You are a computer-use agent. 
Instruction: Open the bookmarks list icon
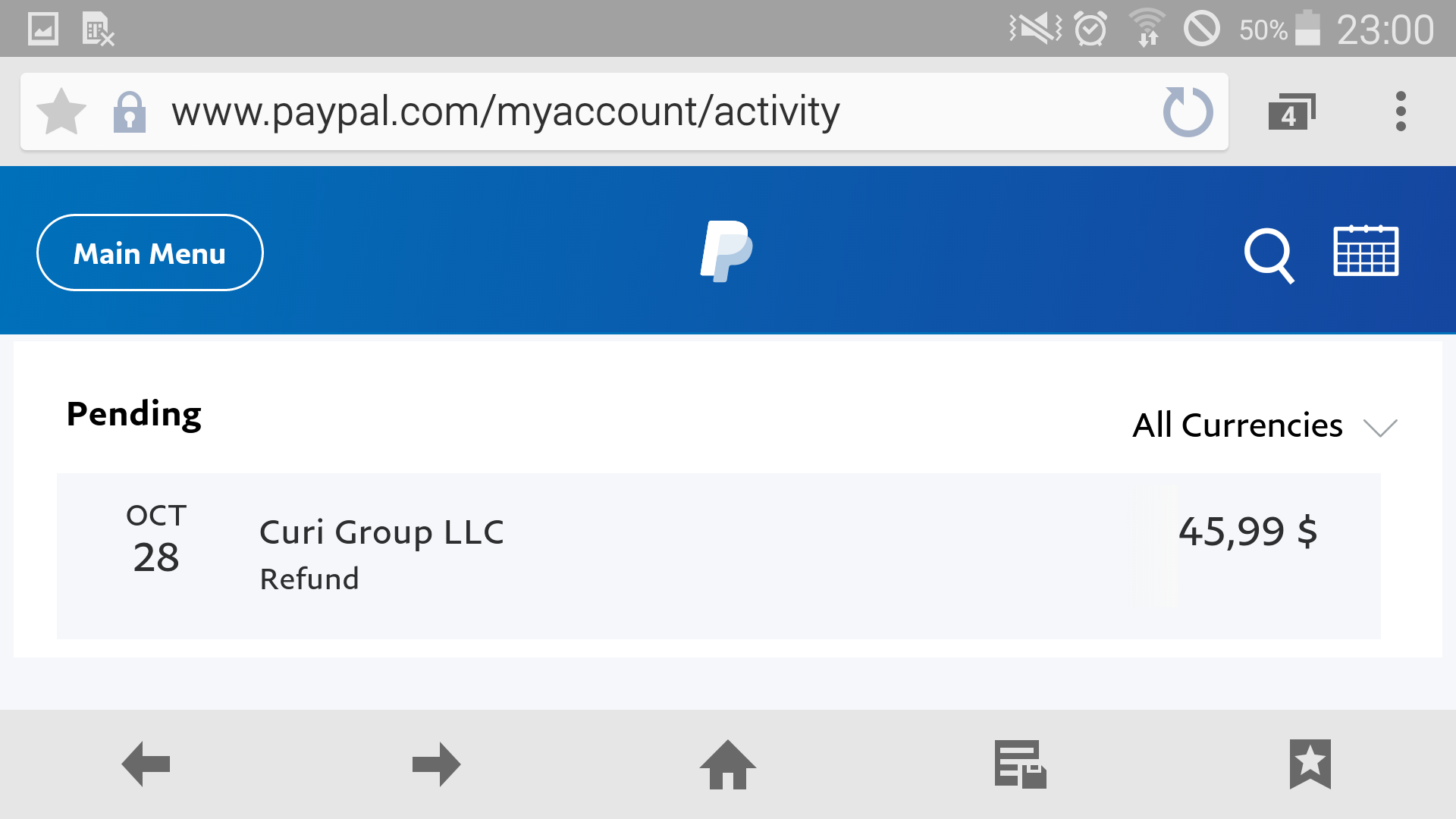coord(1310,764)
